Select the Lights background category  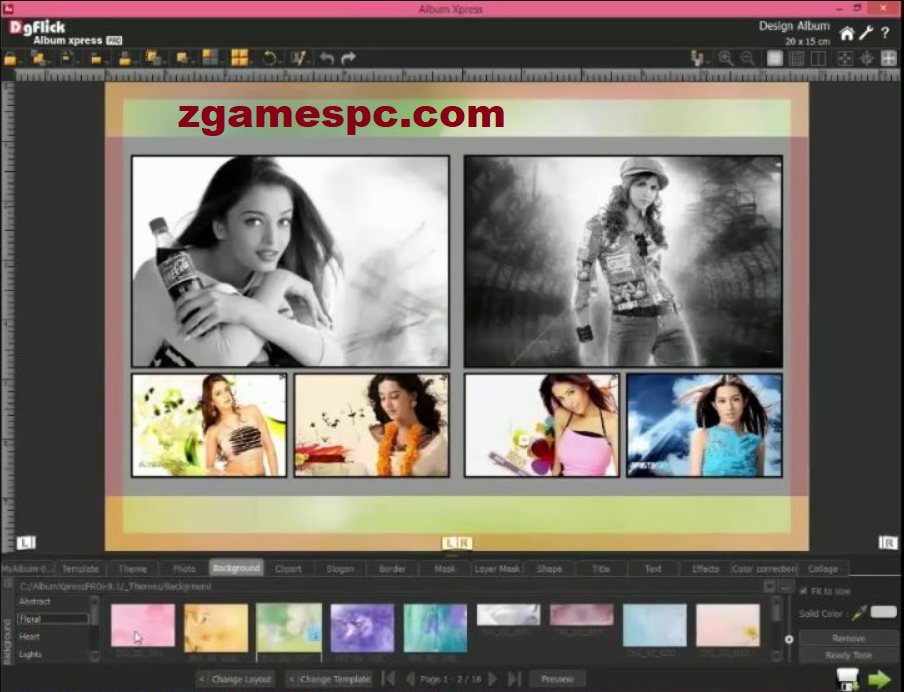(31, 654)
